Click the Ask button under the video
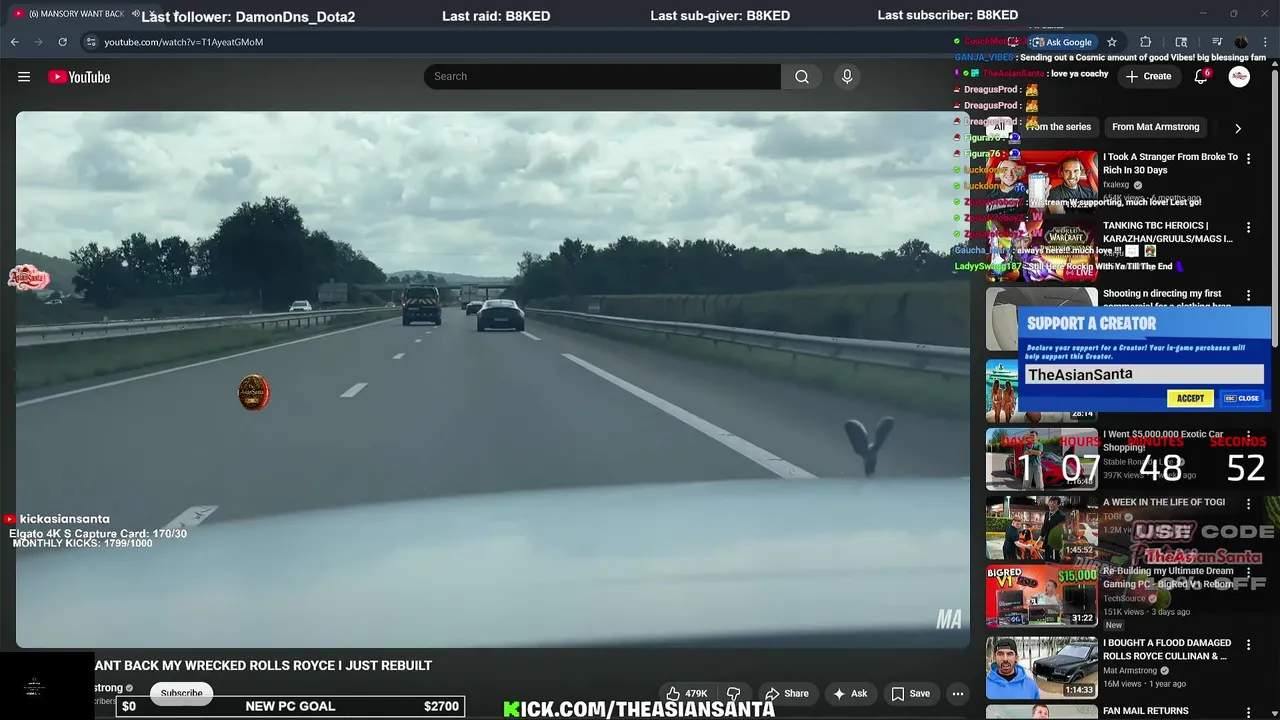The width and height of the screenshot is (1280, 720). click(850, 693)
